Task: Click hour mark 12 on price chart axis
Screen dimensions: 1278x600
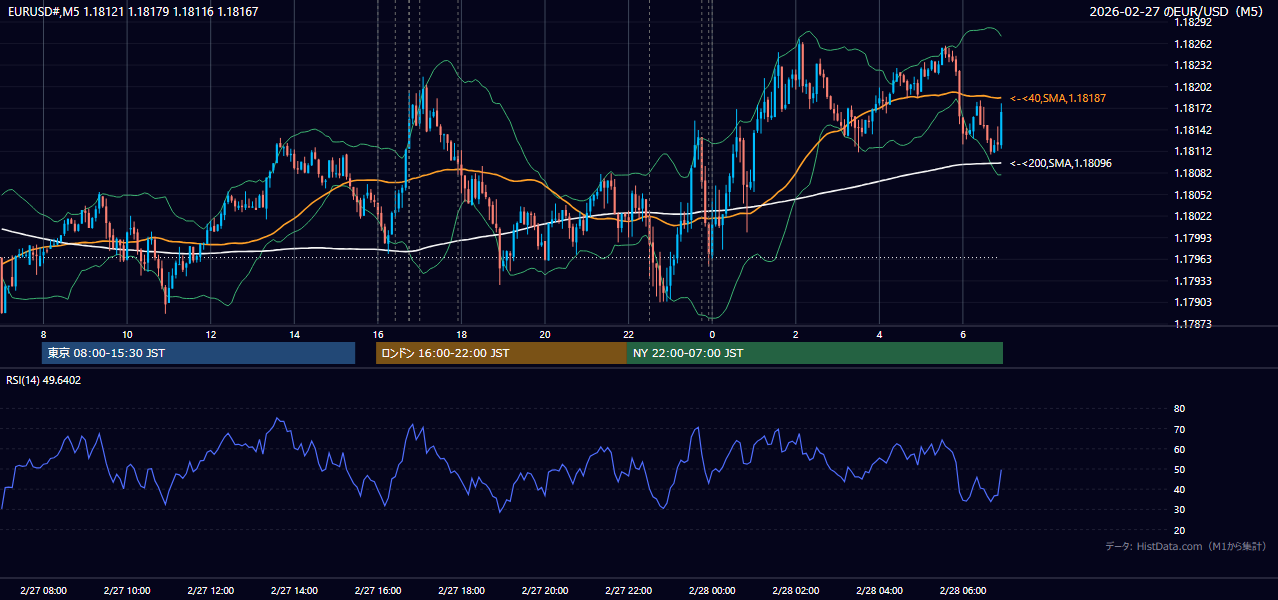Action: pyautogui.click(x=210, y=333)
